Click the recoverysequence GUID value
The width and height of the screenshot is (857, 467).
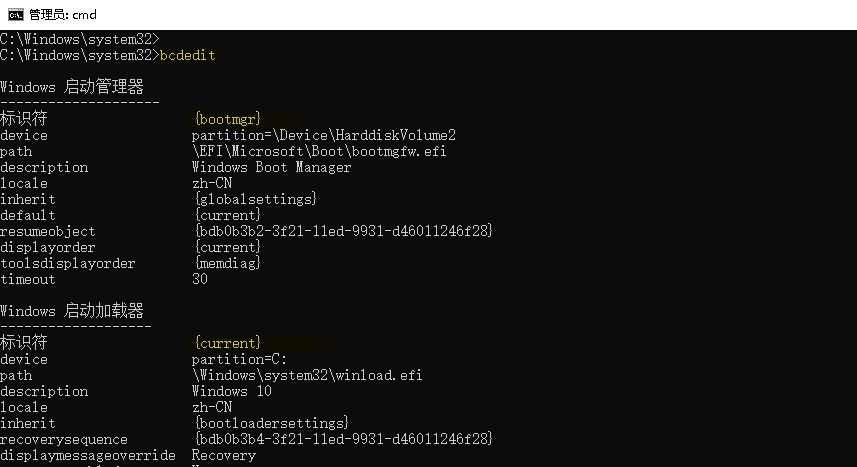click(x=343, y=439)
